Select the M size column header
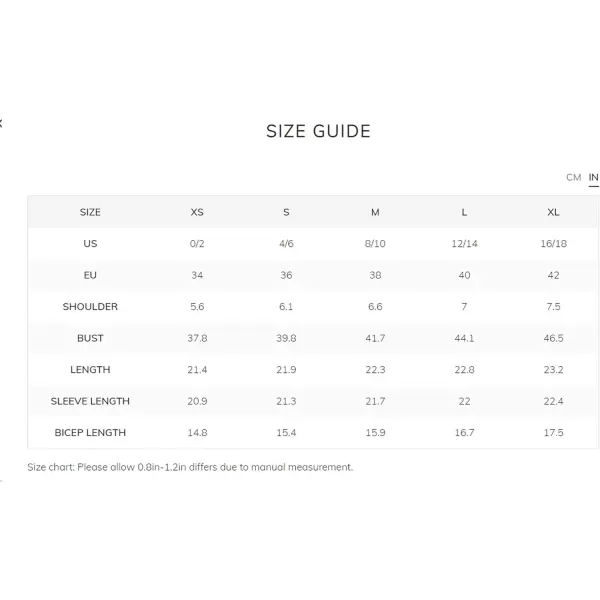 [375, 212]
